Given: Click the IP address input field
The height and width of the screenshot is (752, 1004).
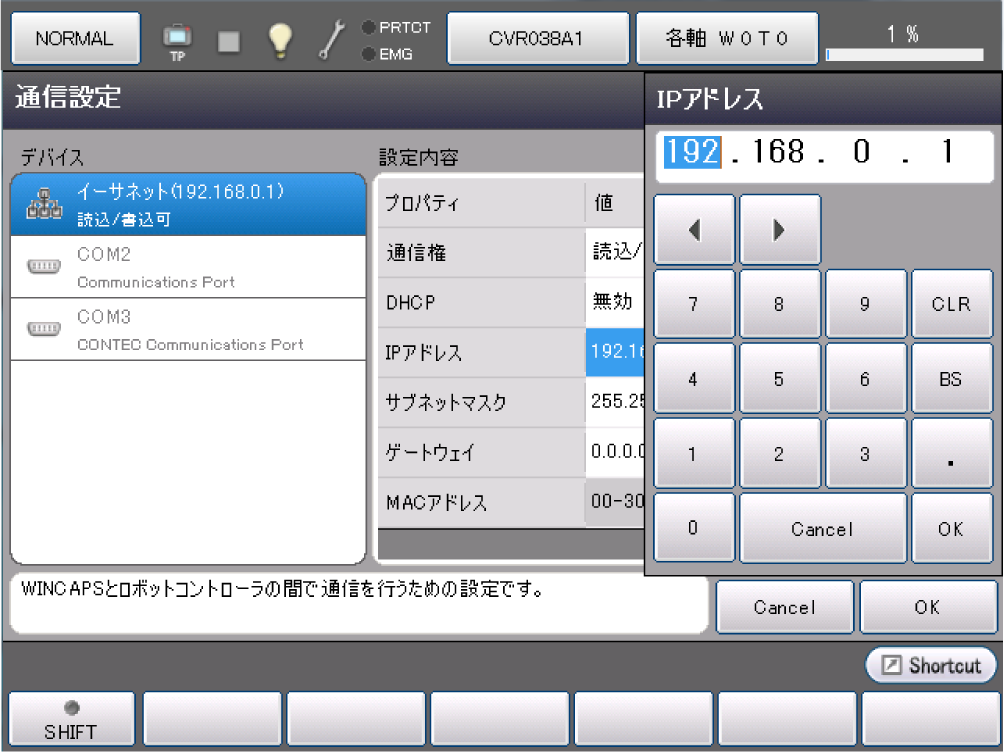Looking at the screenshot, I should (823, 153).
